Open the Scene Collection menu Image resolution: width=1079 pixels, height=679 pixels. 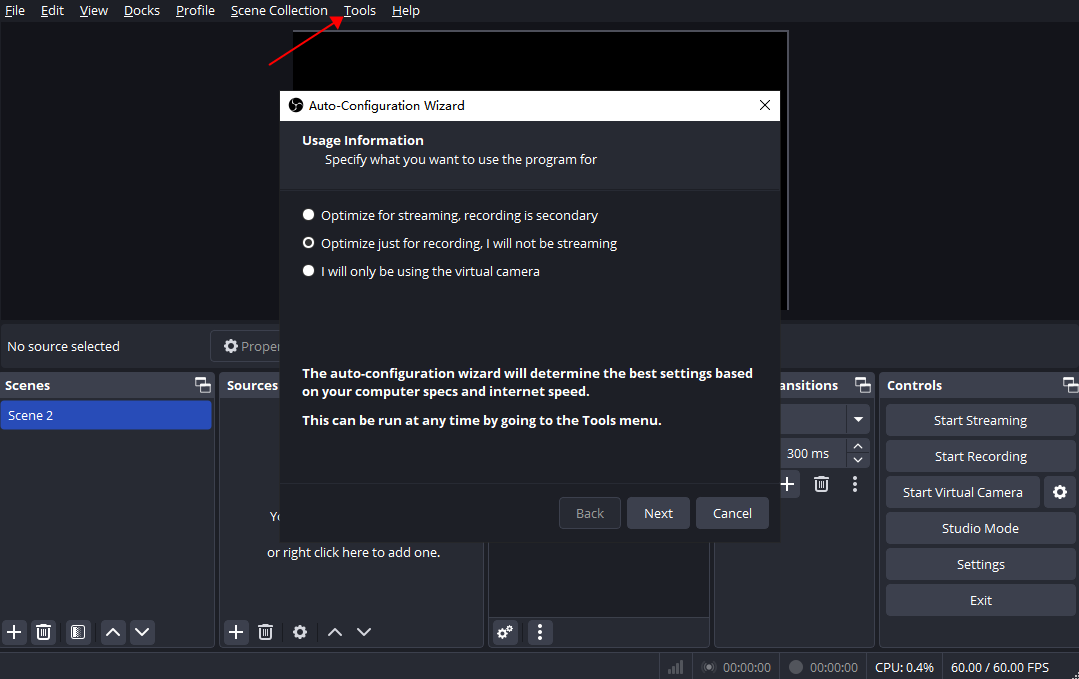tap(279, 11)
